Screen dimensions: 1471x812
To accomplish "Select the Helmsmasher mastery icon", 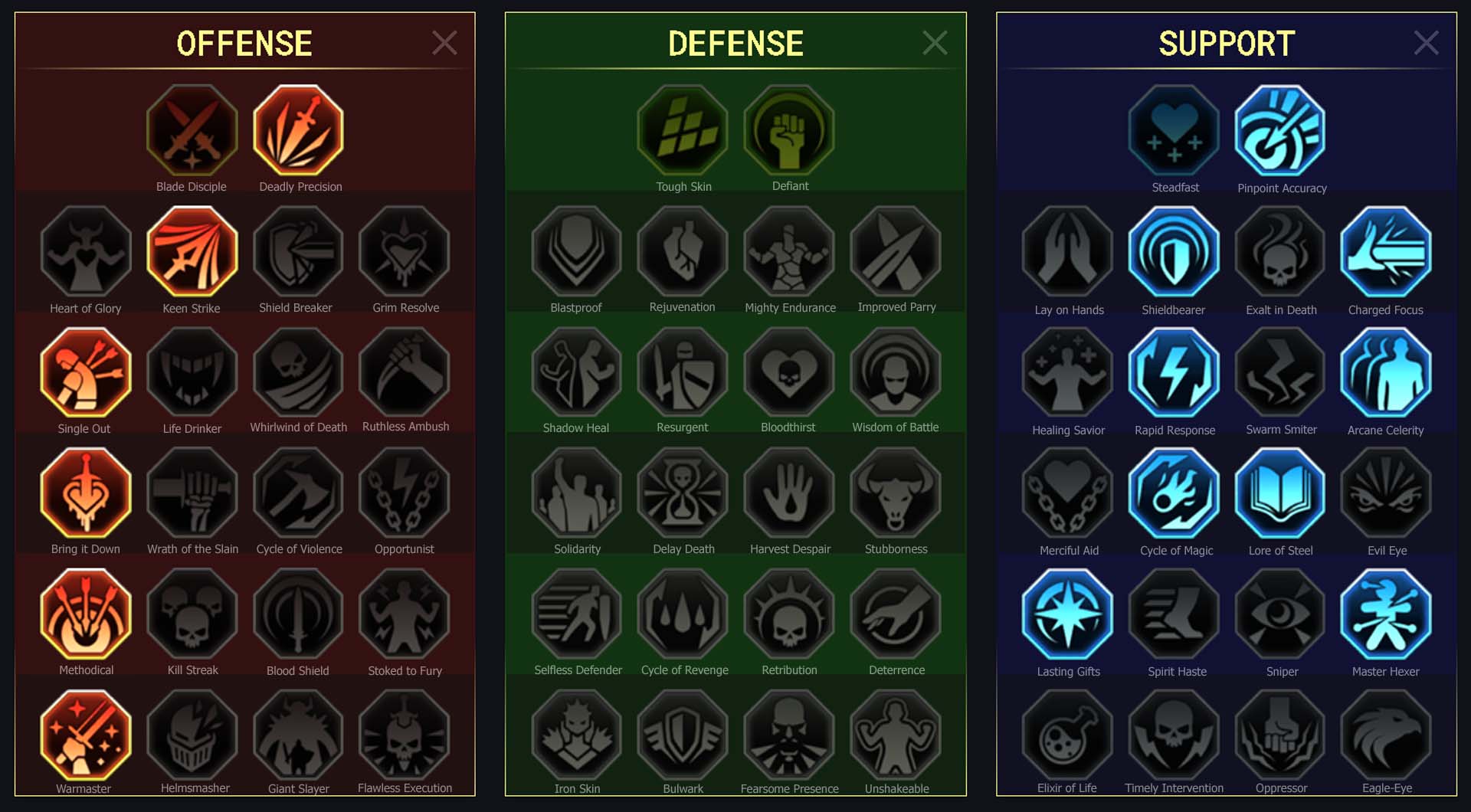I will (x=192, y=735).
